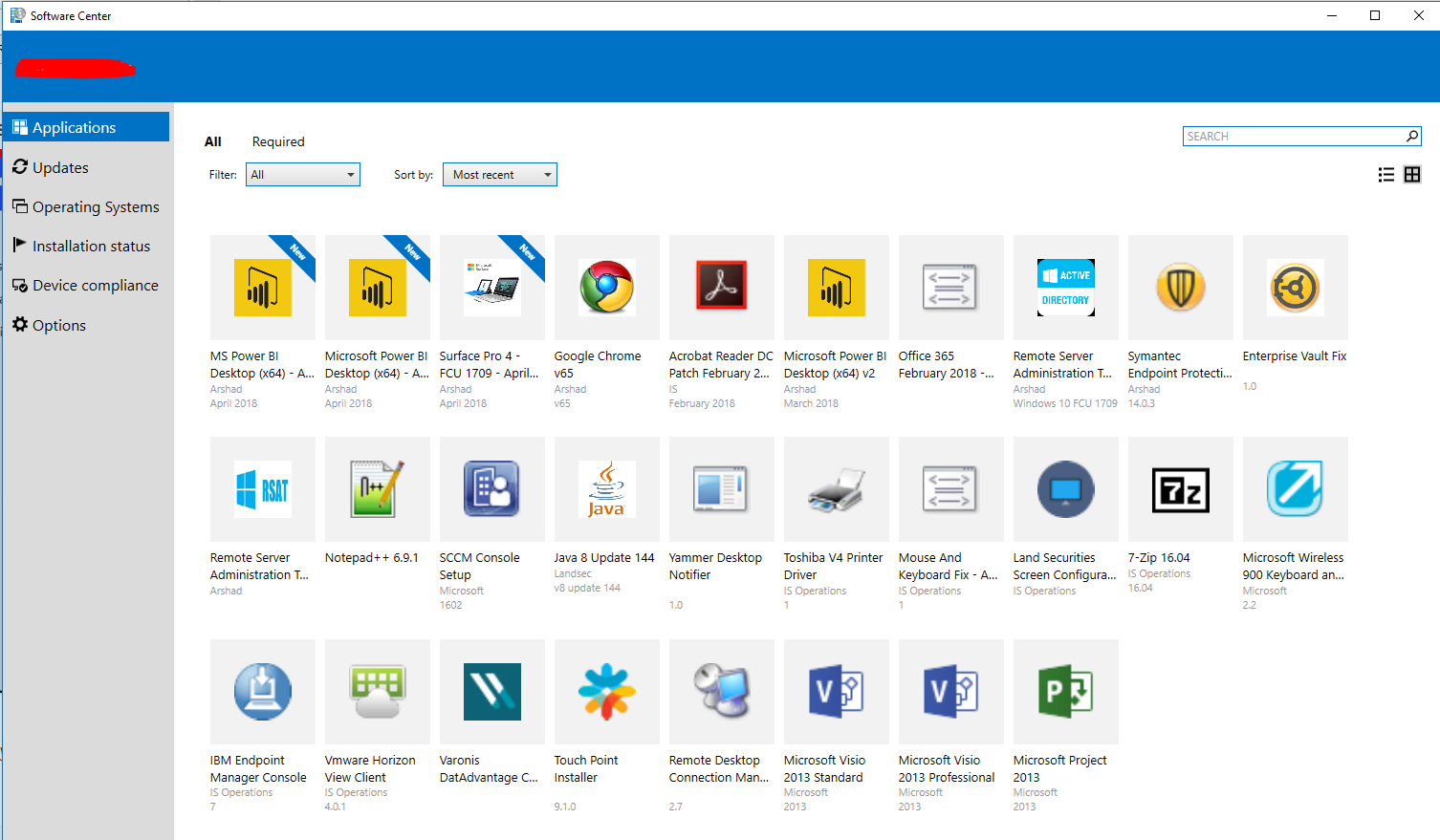Open Land Securities Screen Configuration icon
The image size is (1440, 840).
[1066, 489]
